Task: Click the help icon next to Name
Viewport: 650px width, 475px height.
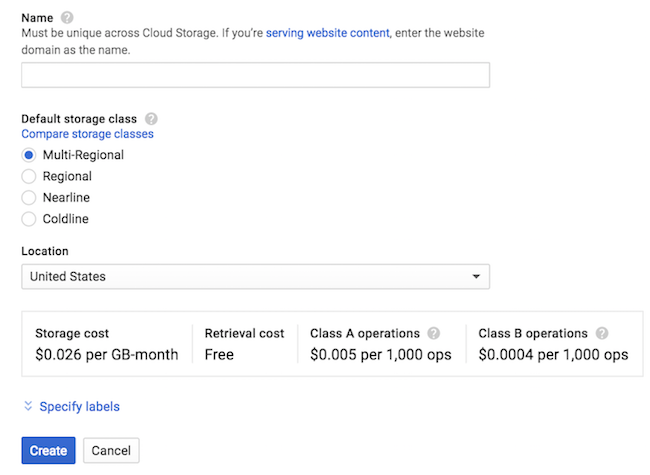Action: point(67,18)
